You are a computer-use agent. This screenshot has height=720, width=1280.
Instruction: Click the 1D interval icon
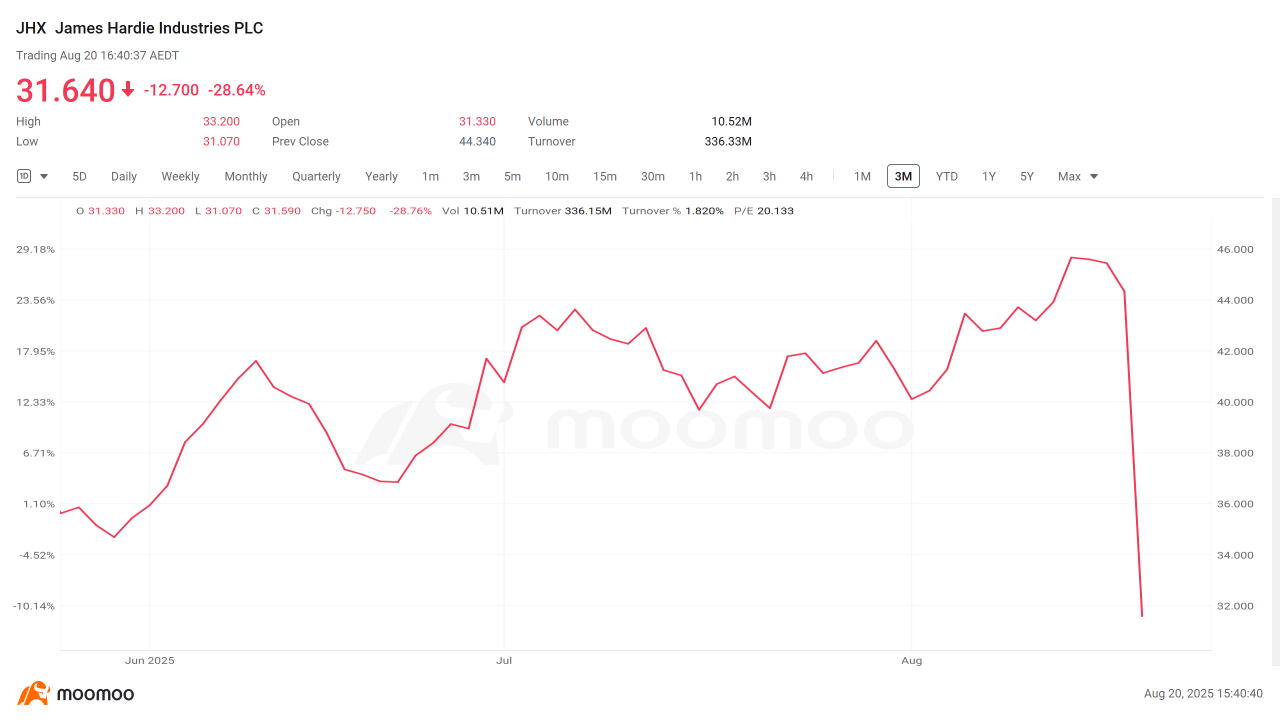point(24,176)
